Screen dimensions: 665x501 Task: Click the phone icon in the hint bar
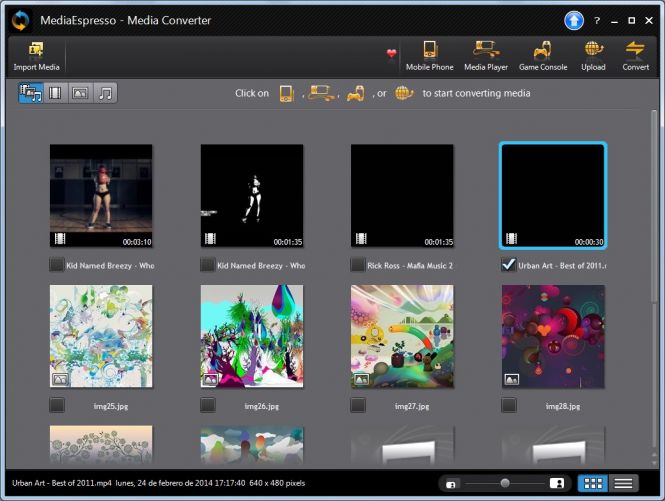point(286,93)
